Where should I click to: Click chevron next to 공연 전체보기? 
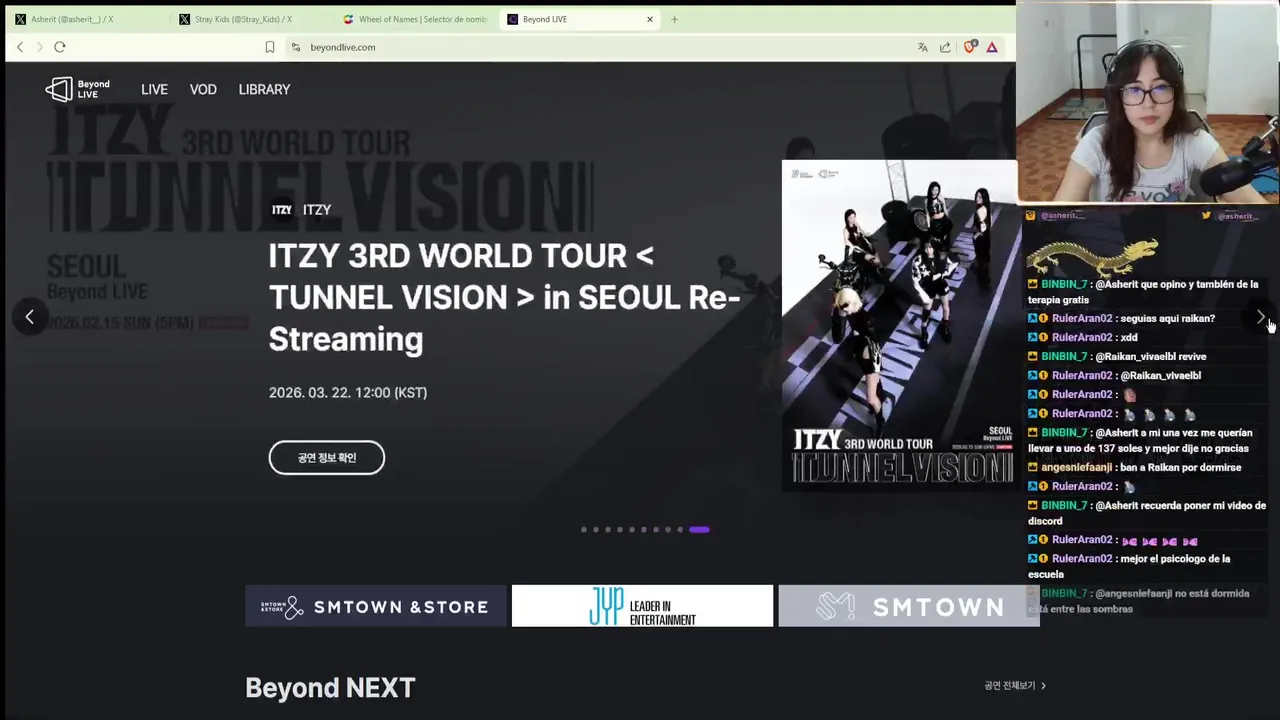click(x=1043, y=685)
